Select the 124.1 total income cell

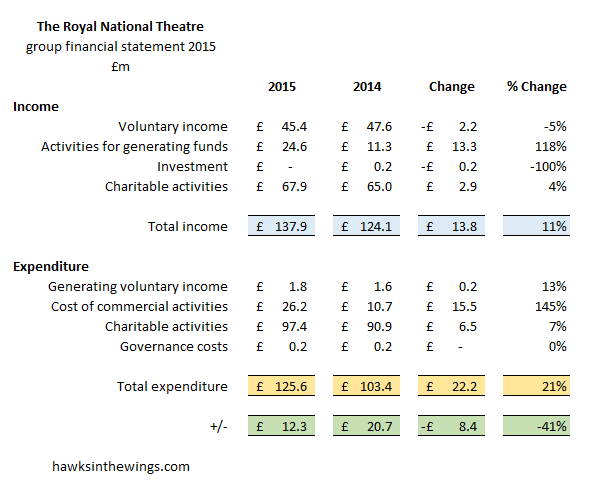pos(366,226)
